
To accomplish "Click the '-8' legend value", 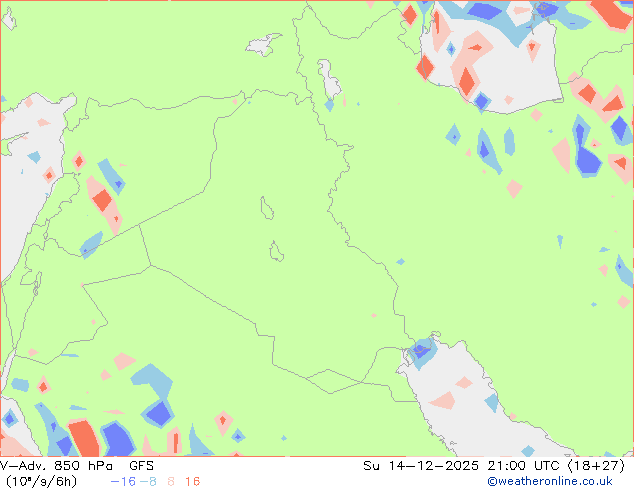I will (148, 482).
